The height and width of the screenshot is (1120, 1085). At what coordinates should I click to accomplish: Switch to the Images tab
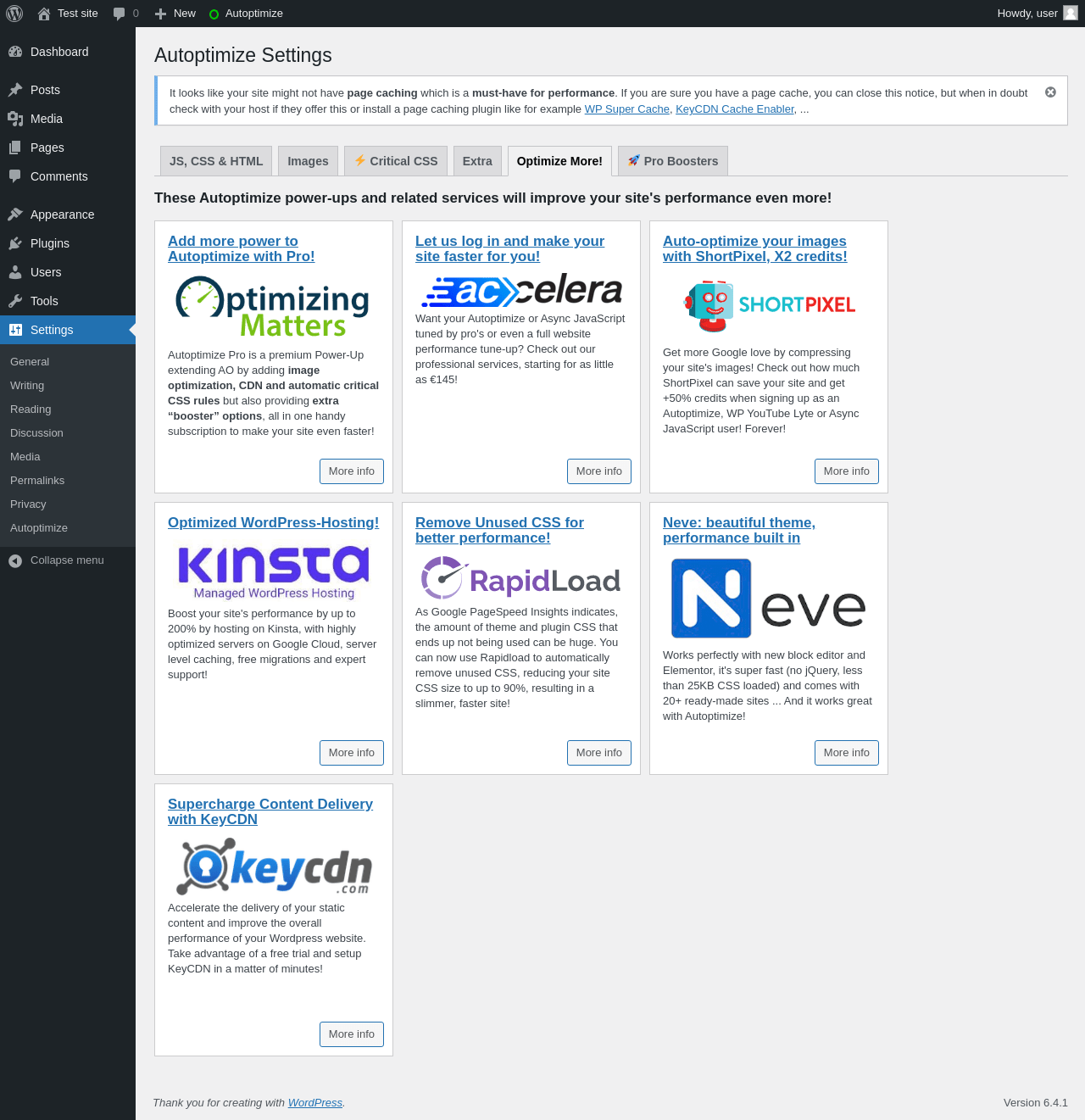point(308,161)
